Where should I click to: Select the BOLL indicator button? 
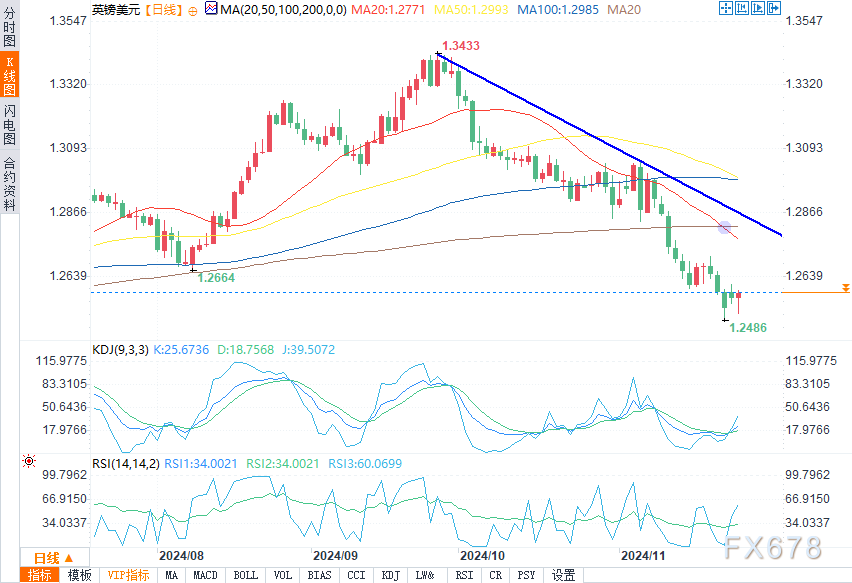coord(246,575)
